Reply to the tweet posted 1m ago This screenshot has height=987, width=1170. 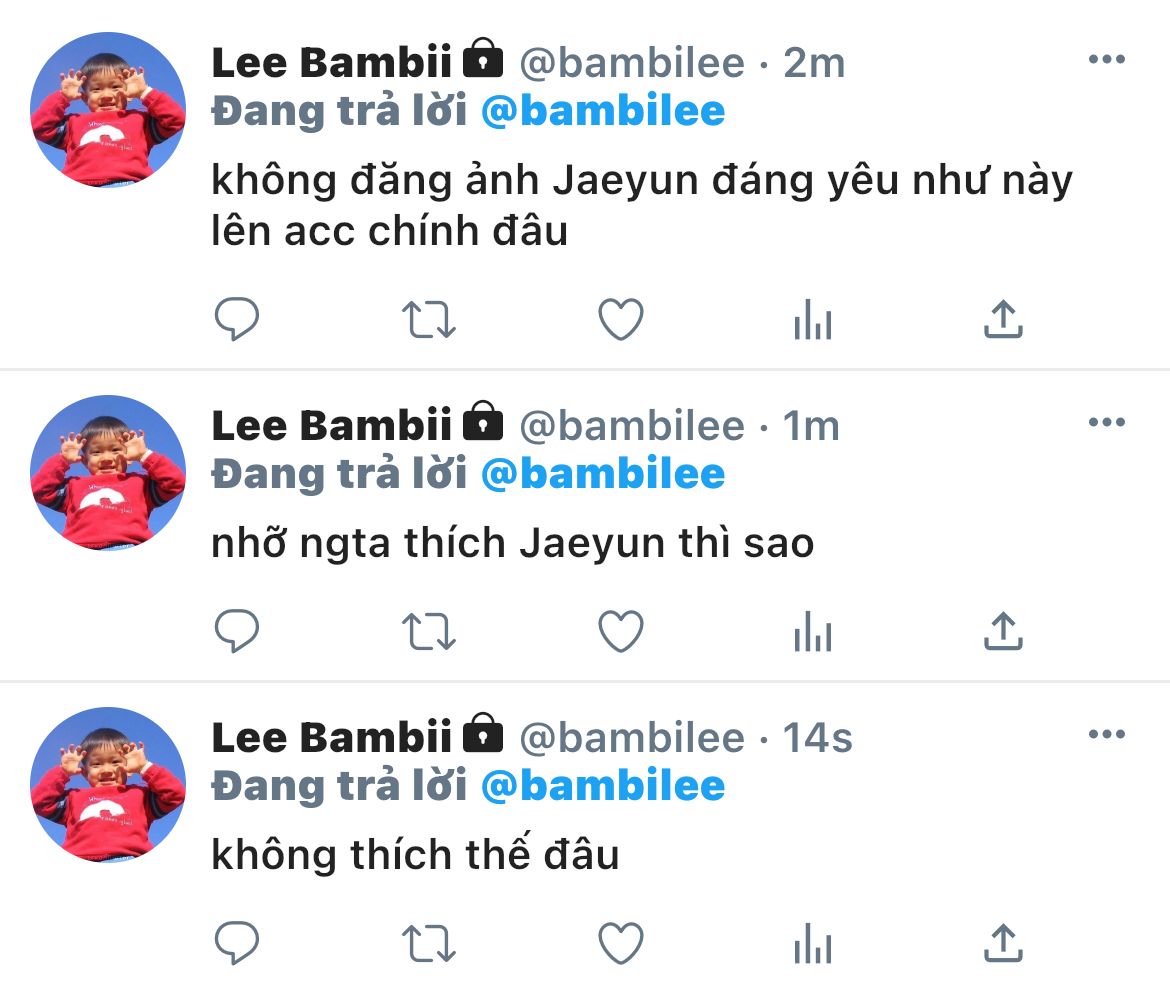click(x=237, y=631)
